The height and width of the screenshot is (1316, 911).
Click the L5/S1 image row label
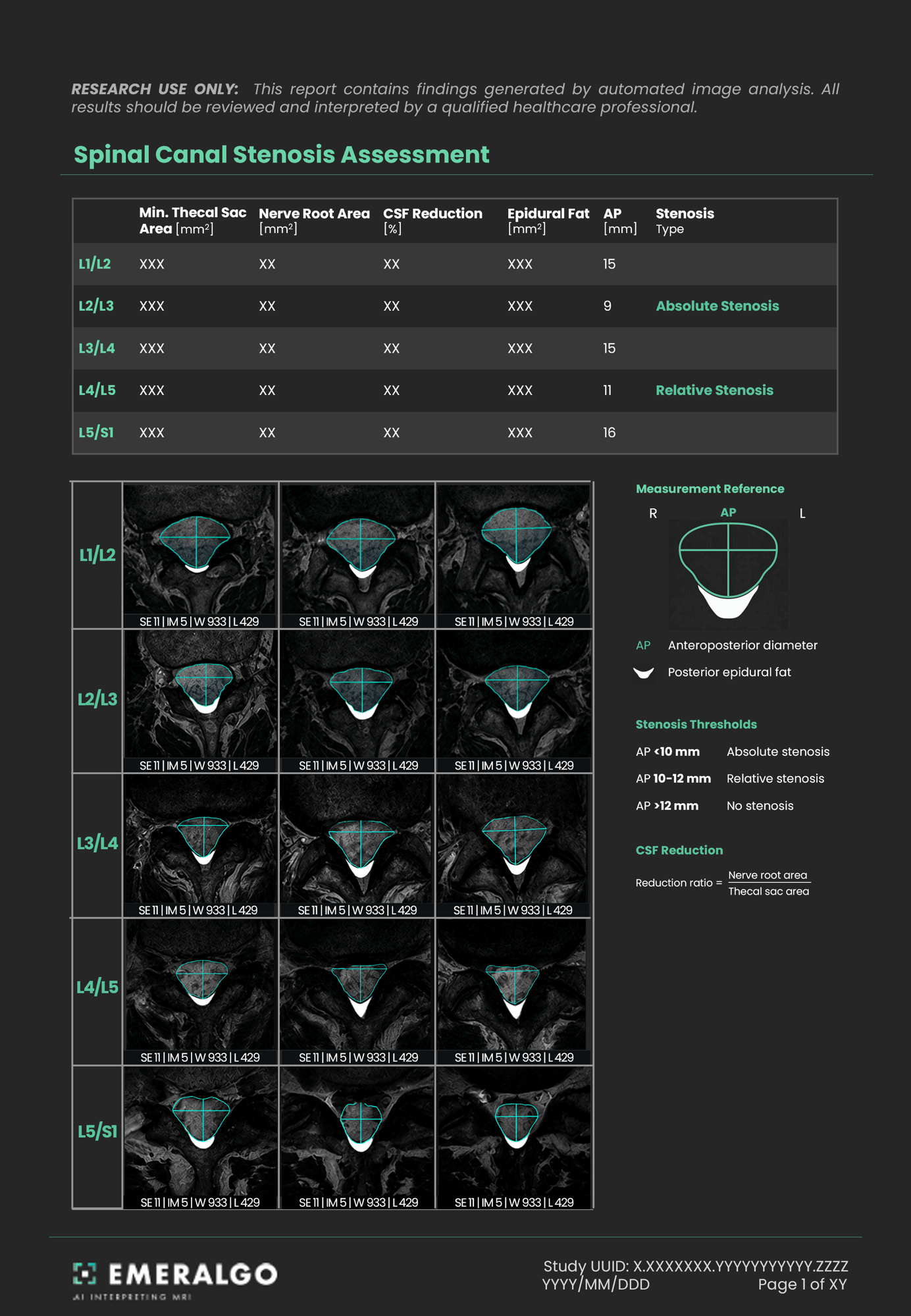pyautogui.click(x=97, y=1132)
